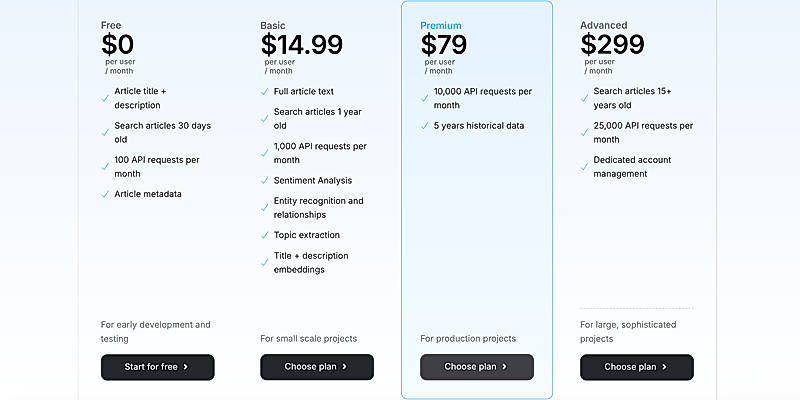Click the Title + description embeddings feature
Viewport: 800px width, 400px height.
(x=311, y=262)
